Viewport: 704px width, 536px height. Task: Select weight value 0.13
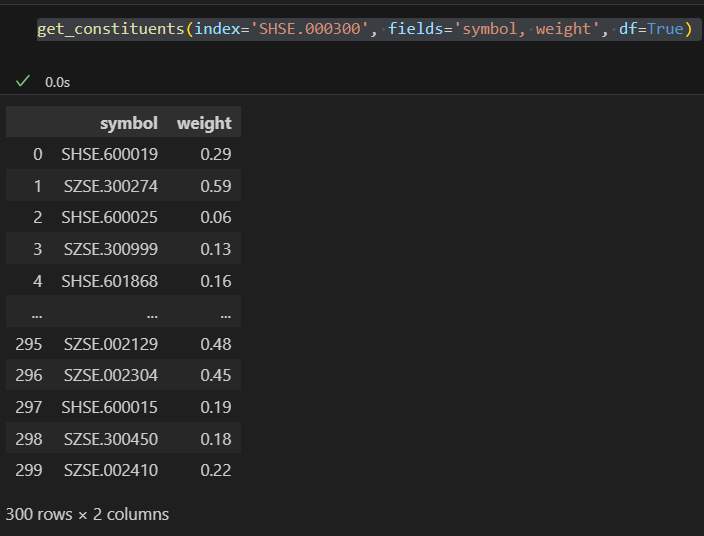point(216,249)
